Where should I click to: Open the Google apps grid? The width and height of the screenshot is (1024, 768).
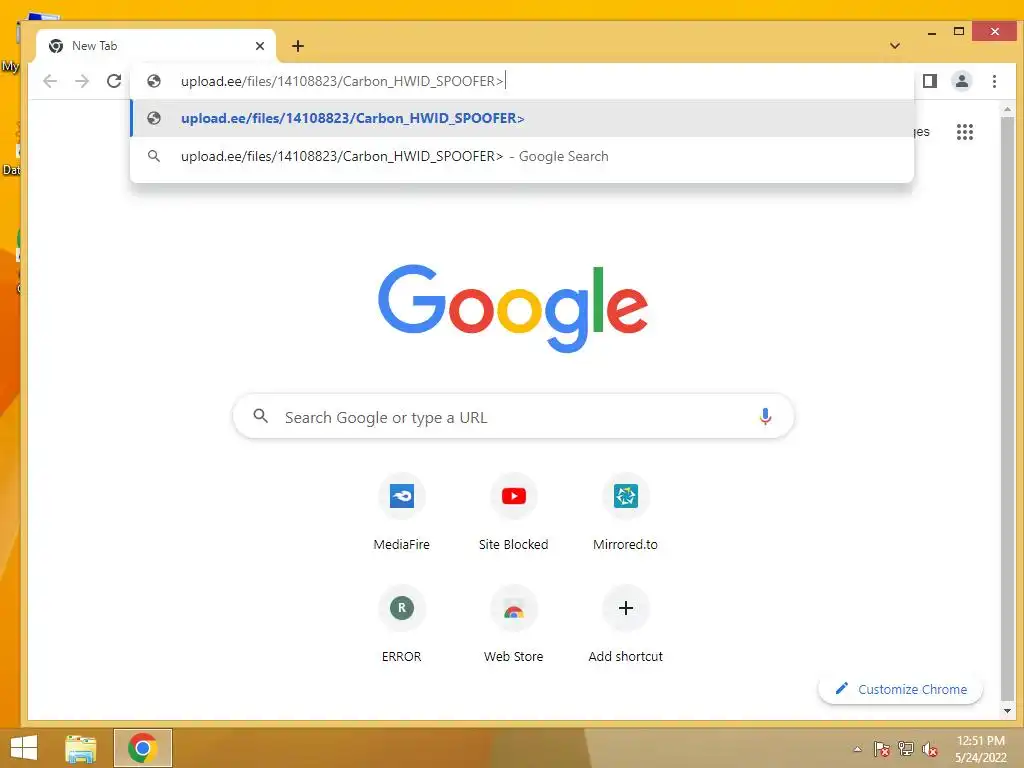(965, 132)
